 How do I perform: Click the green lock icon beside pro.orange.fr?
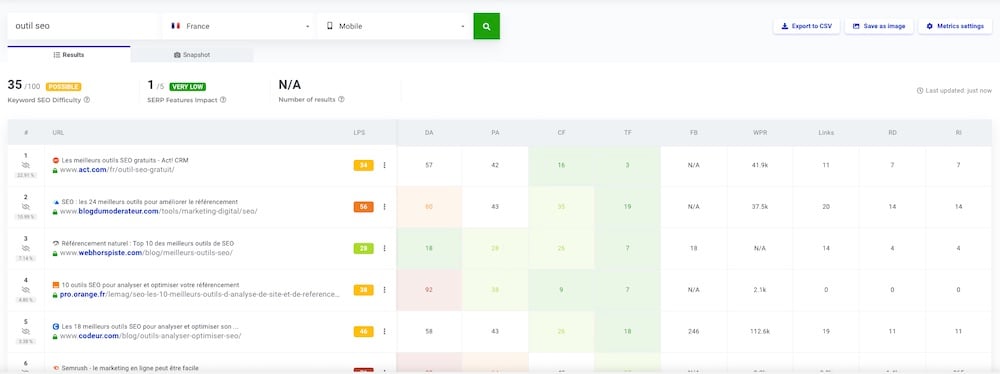[x=55, y=295]
